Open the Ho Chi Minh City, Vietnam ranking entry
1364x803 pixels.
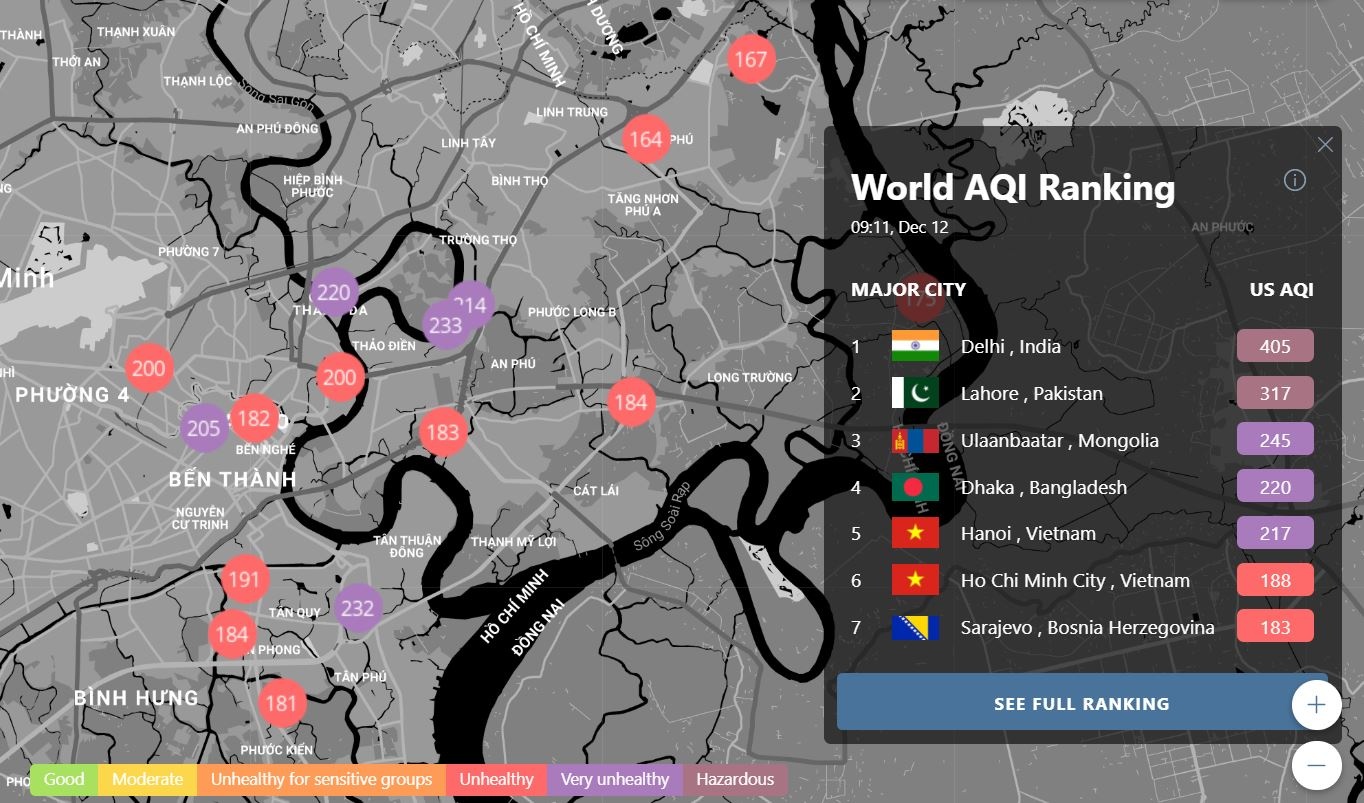[1075, 580]
